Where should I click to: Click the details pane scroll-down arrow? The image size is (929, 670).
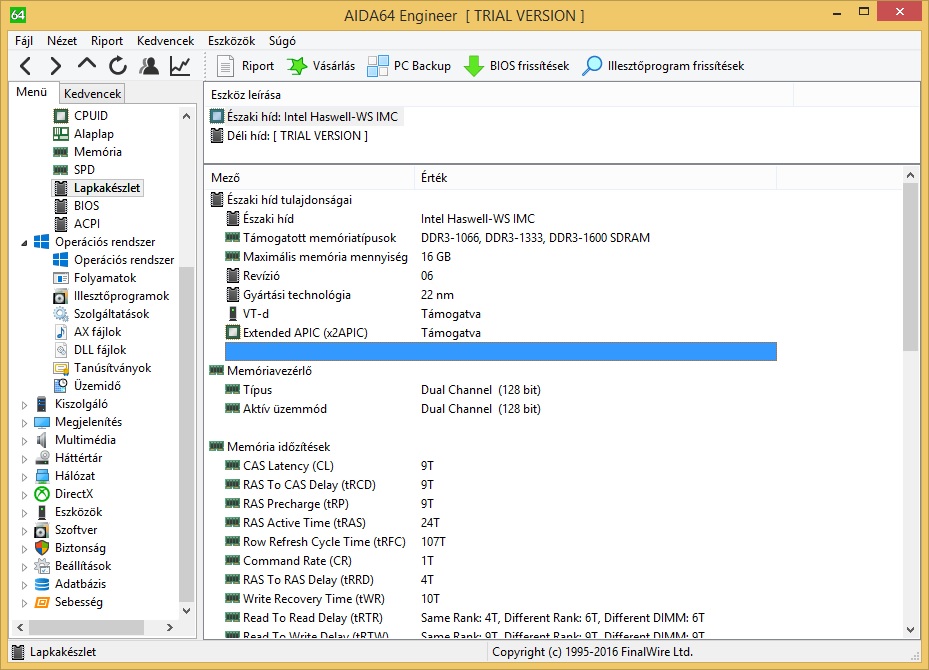(x=911, y=630)
